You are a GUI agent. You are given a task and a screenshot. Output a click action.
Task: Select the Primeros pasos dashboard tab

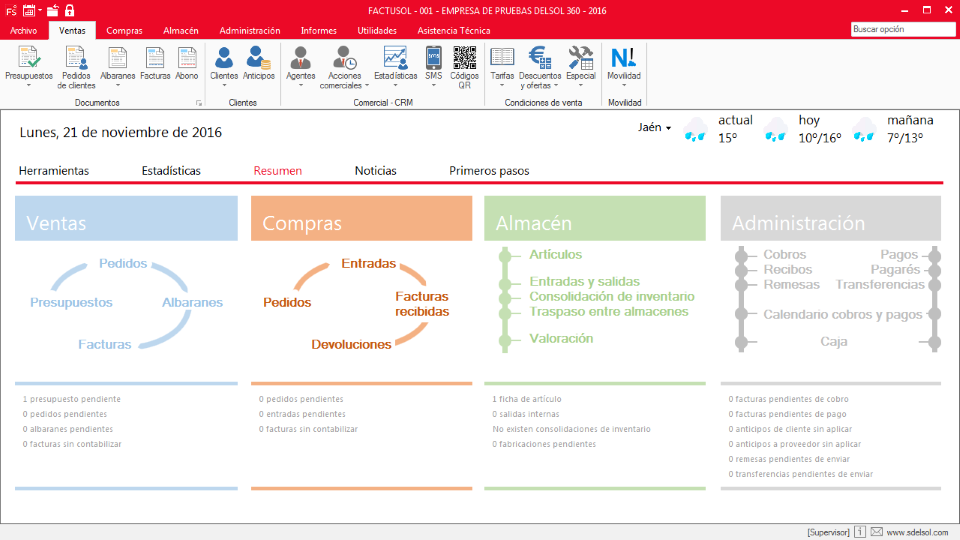coord(489,171)
